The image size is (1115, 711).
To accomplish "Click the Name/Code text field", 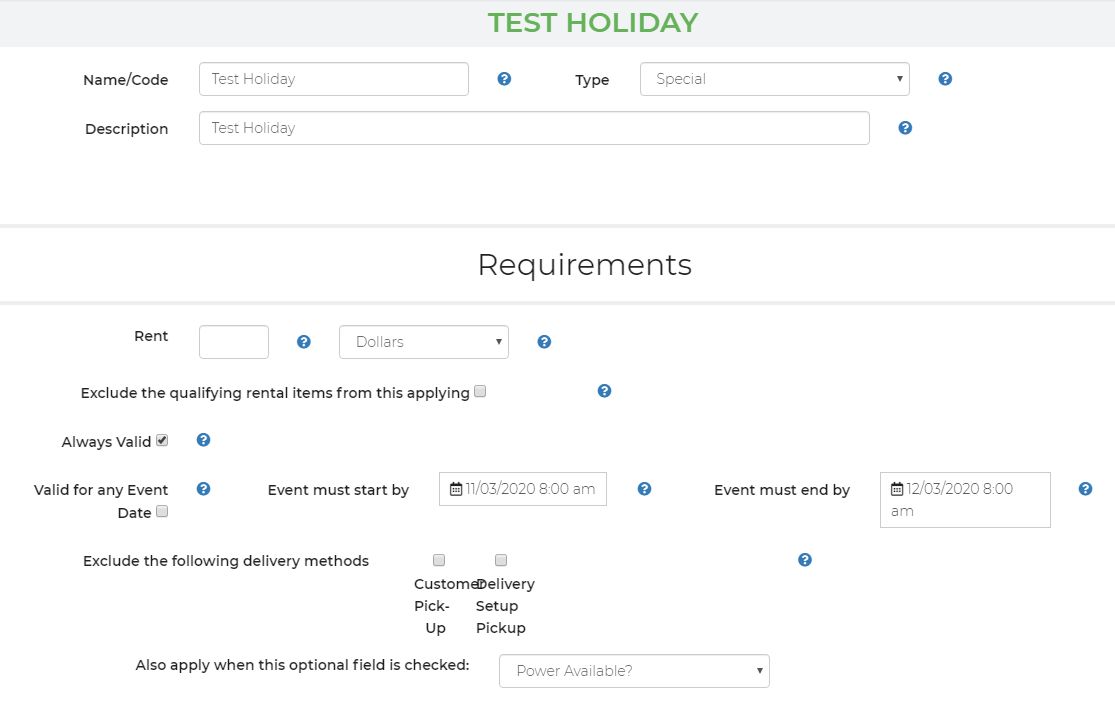I will (333, 79).
